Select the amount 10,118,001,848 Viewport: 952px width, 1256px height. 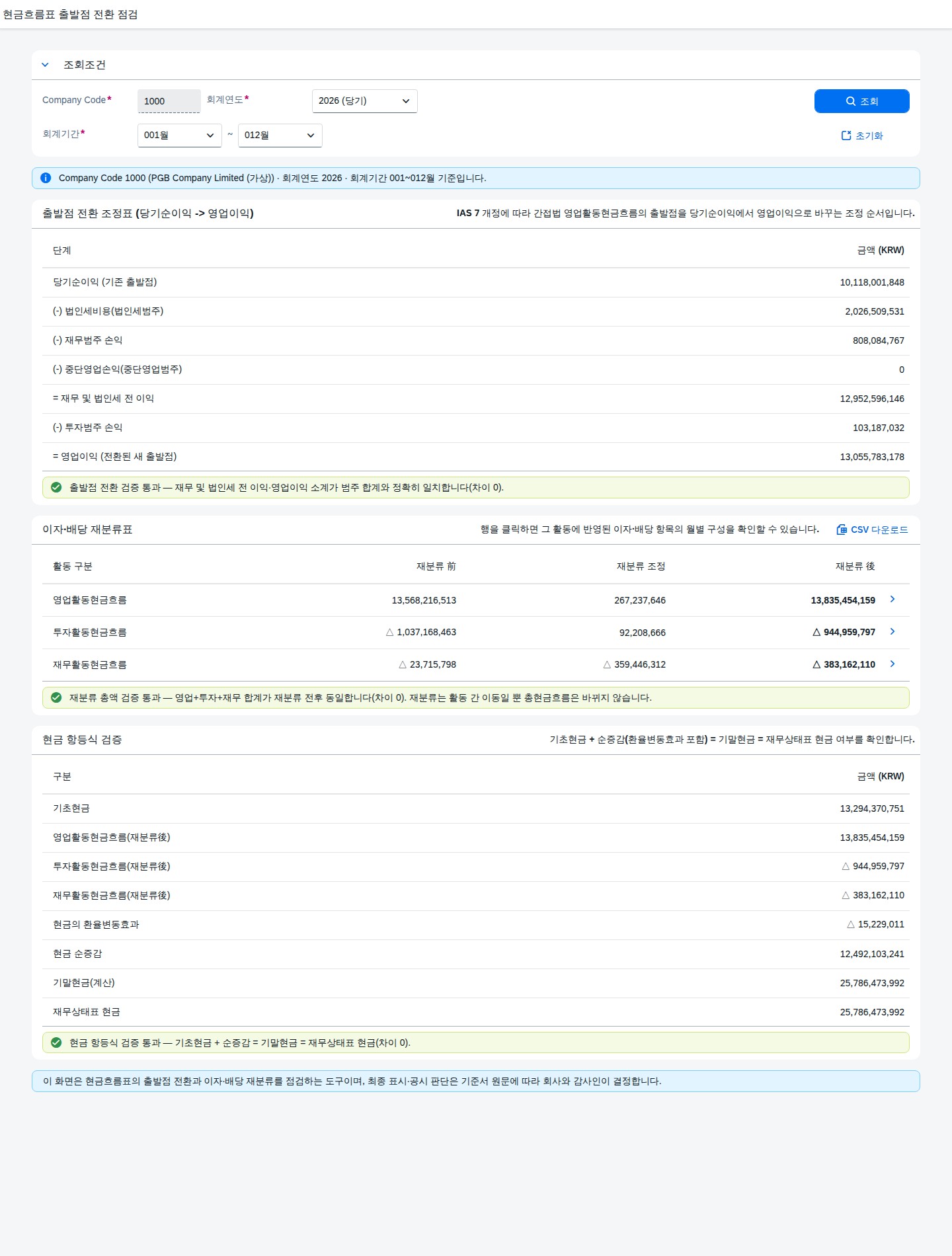pos(872,282)
